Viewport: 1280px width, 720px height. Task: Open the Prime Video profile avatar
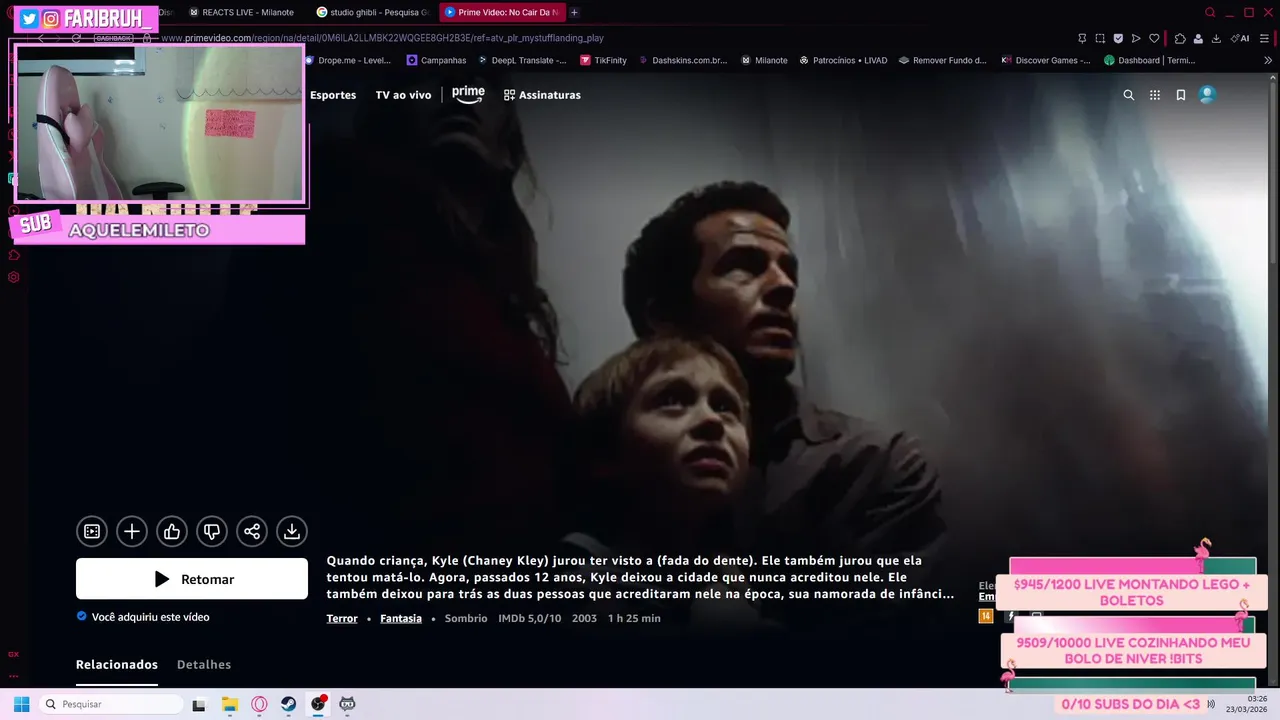[x=1207, y=95]
